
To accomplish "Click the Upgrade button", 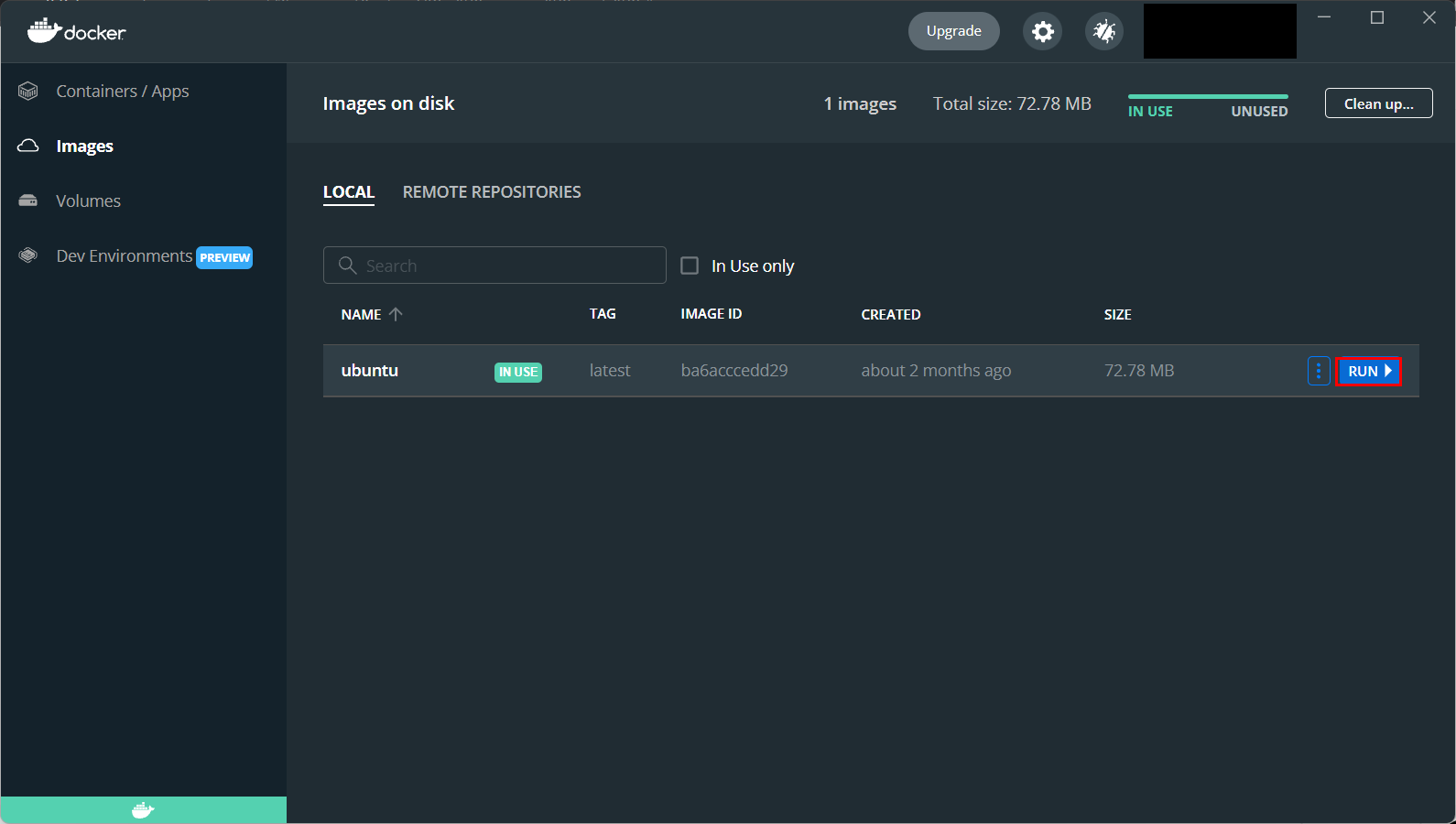I will tap(954, 31).
